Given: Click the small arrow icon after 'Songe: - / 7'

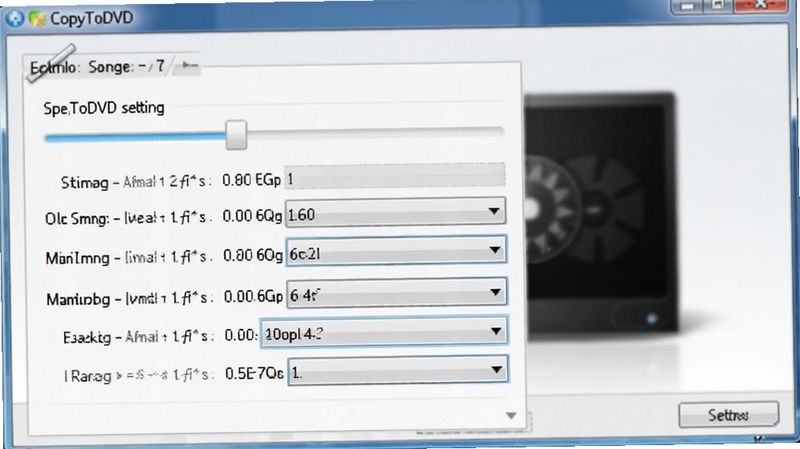Looking at the screenshot, I should point(189,65).
